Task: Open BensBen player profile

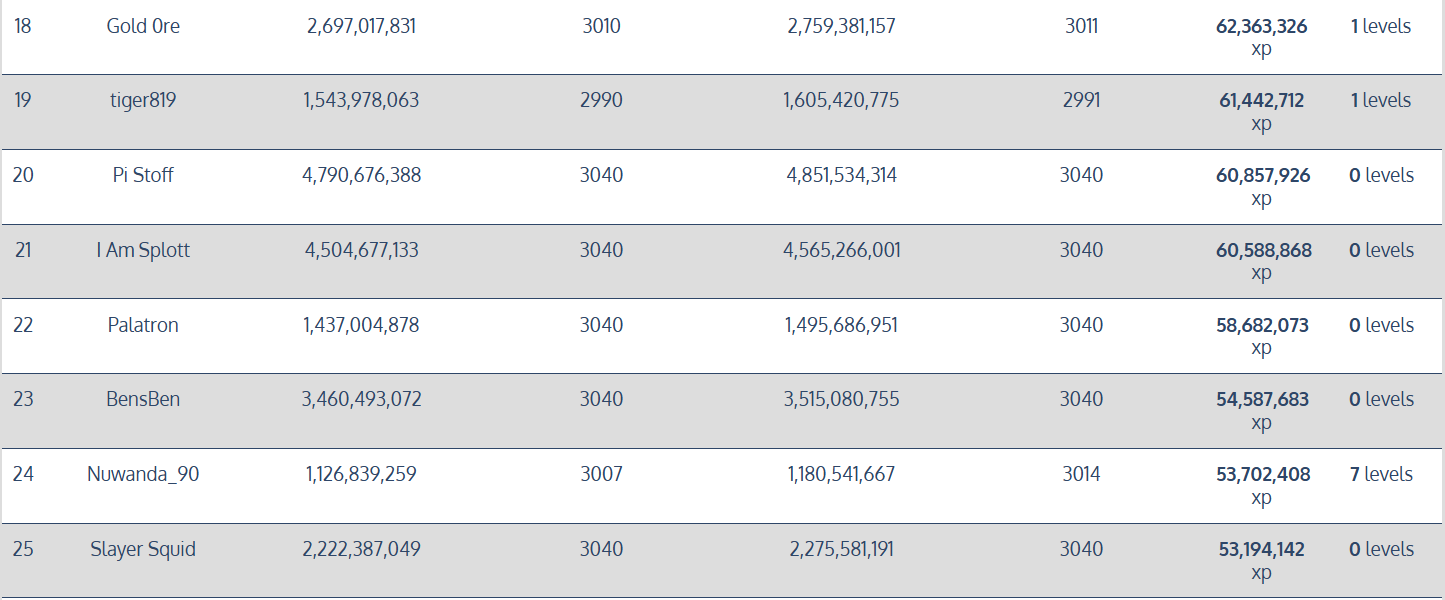Action: [x=143, y=399]
